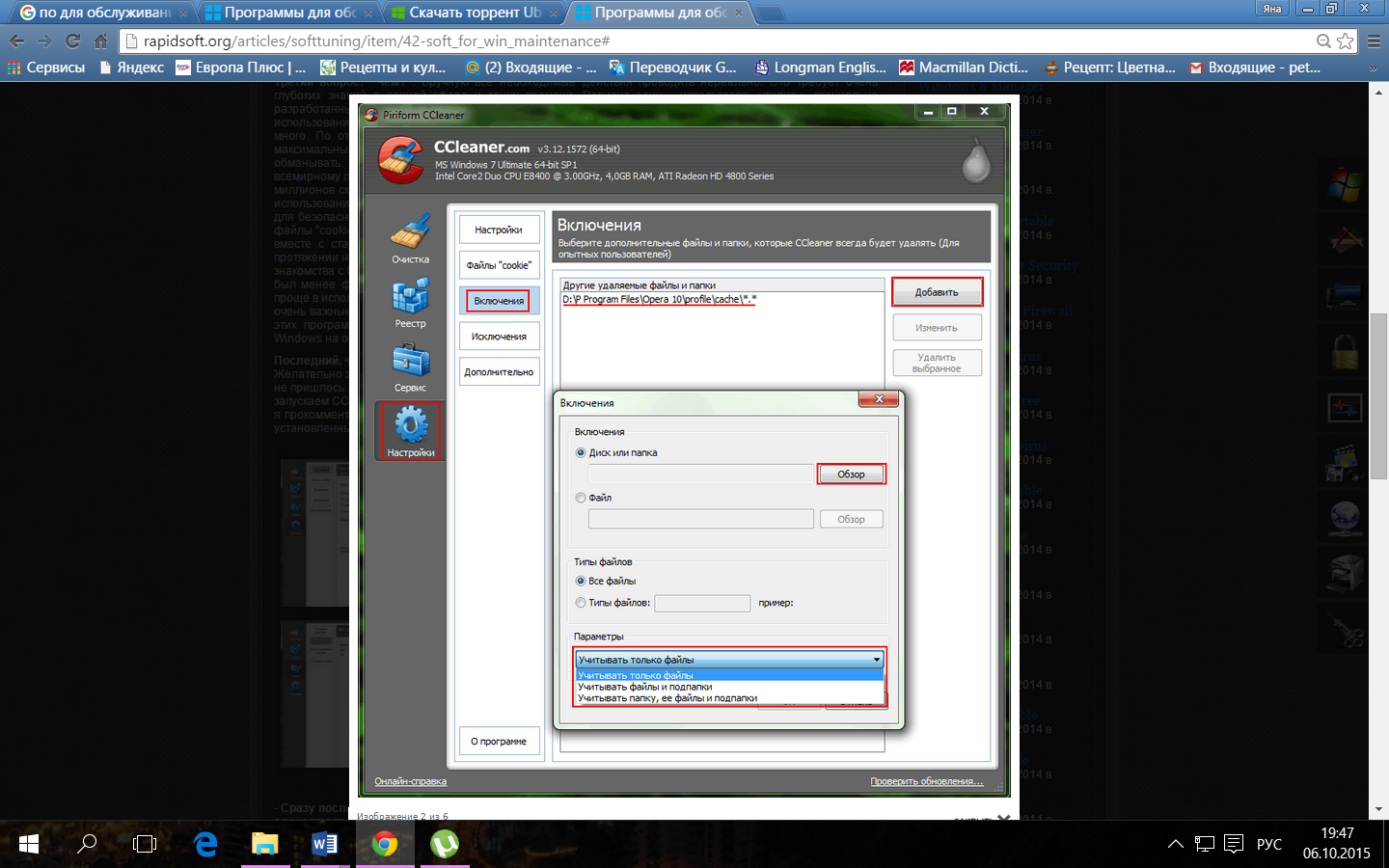Click the network icon in system tray
Viewport: 1389px width, 868px height.
tap(1204, 844)
